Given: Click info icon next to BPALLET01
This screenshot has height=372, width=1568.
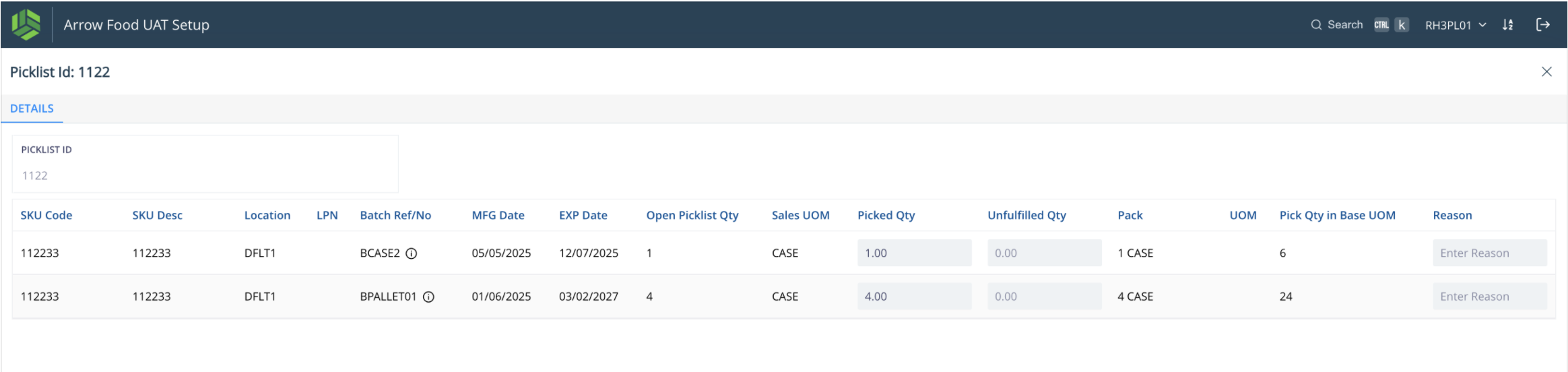Looking at the screenshot, I should coord(428,297).
